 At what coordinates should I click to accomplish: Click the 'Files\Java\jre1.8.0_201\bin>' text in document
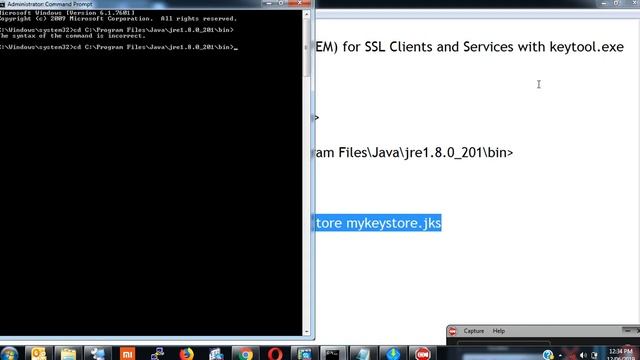425,153
